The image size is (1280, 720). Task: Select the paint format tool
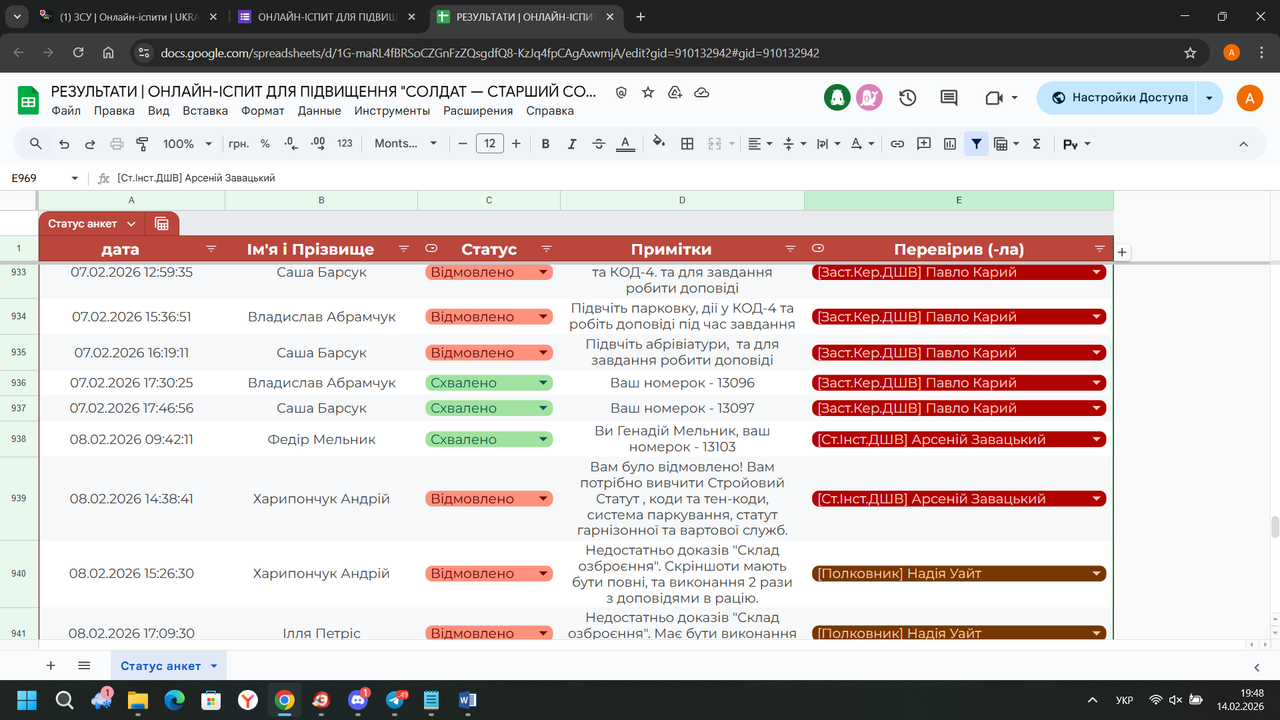click(x=142, y=144)
